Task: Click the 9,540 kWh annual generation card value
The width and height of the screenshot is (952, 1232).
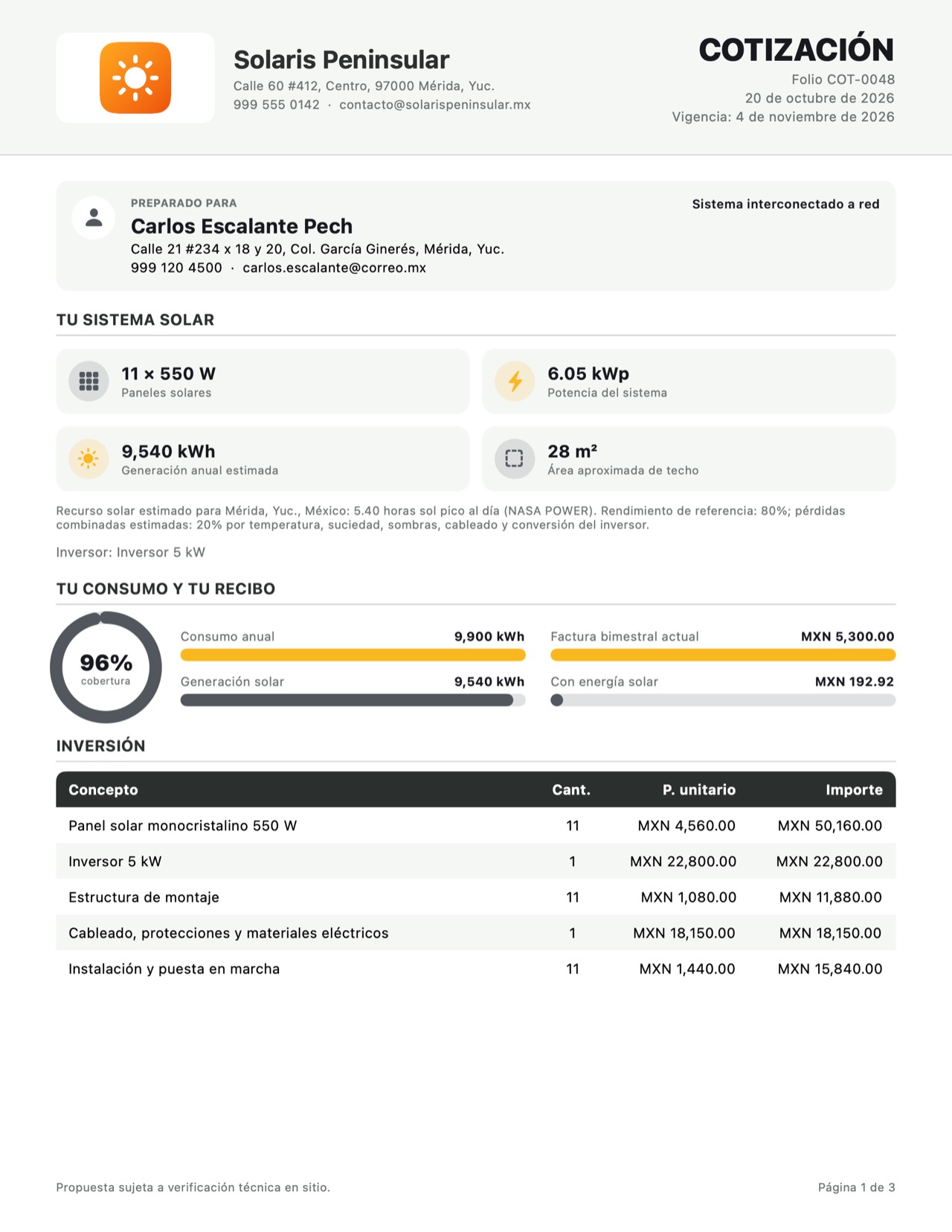Action: [169, 452]
